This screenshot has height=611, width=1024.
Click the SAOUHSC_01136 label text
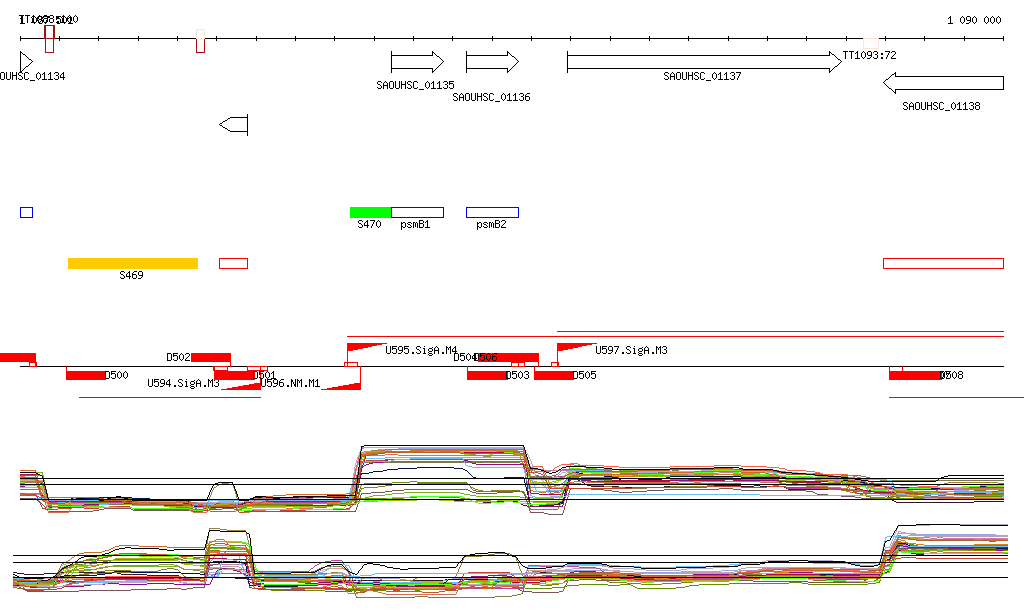point(491,97)
